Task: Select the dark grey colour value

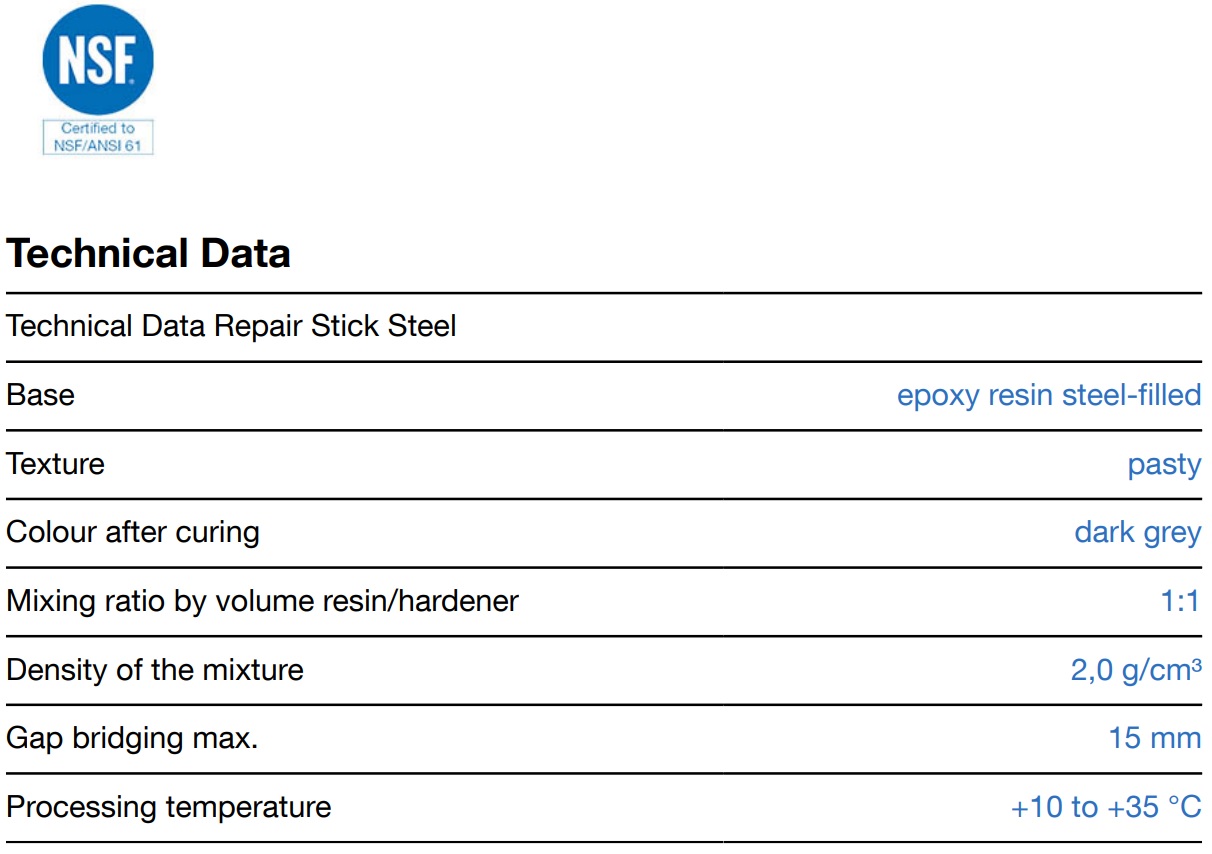Action: click(x=1137, y=532)
